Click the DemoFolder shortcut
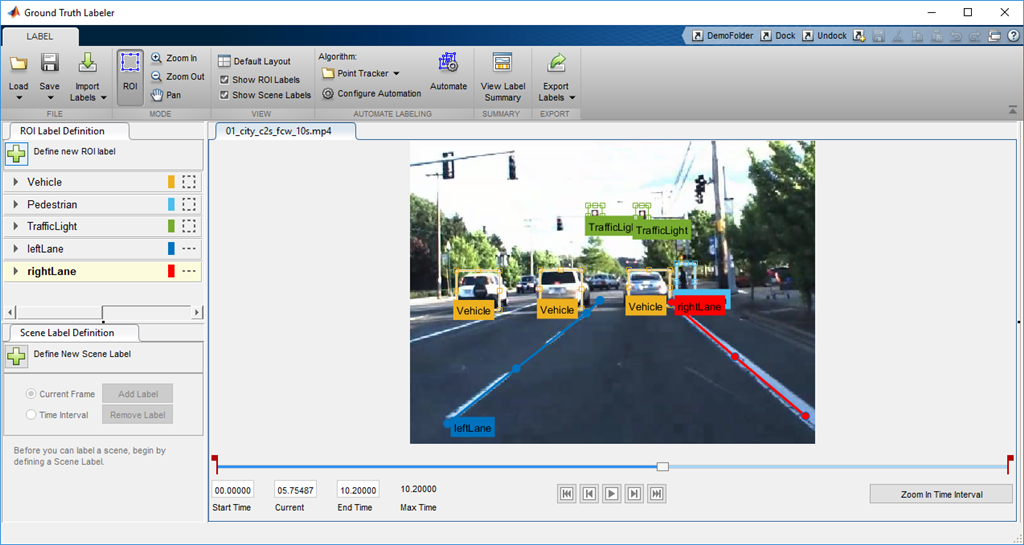 point(723,36)
